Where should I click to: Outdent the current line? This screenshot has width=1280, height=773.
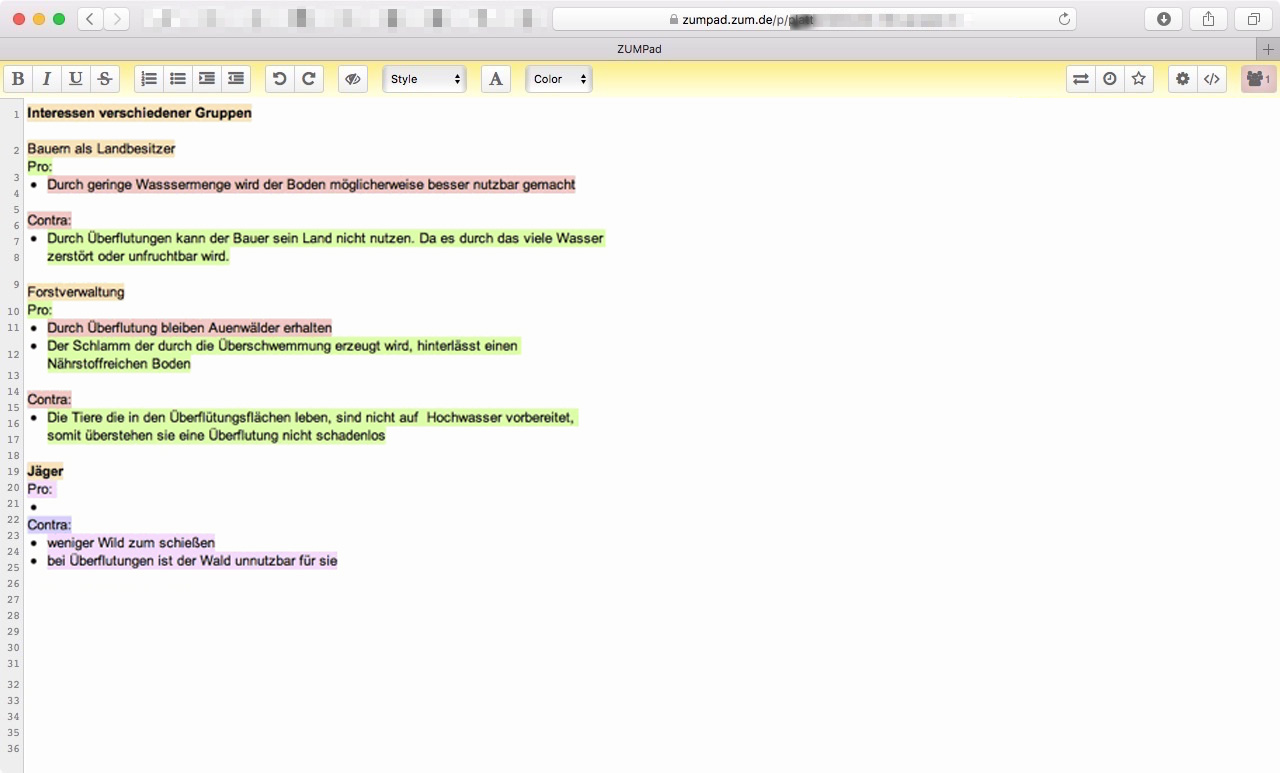pos(236,79)
